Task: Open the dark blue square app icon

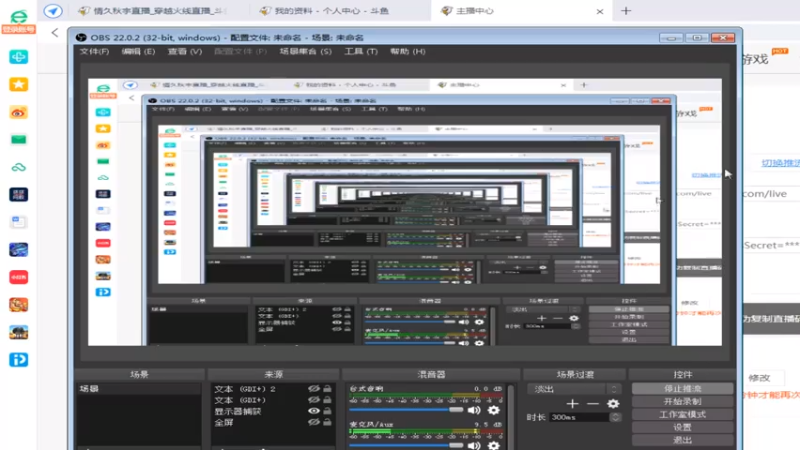Action: click(x=18, y=194)
